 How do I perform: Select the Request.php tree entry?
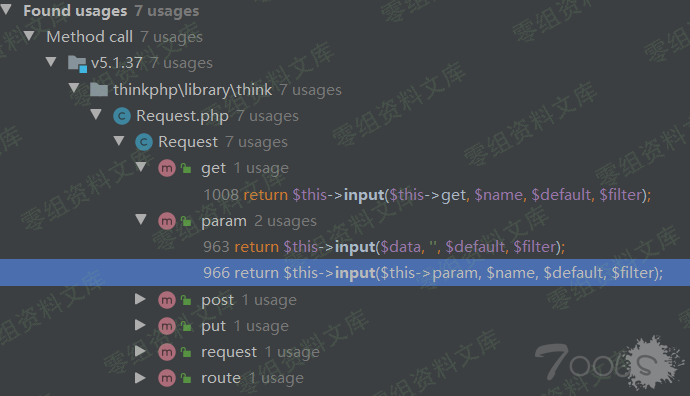click(206, 116)
